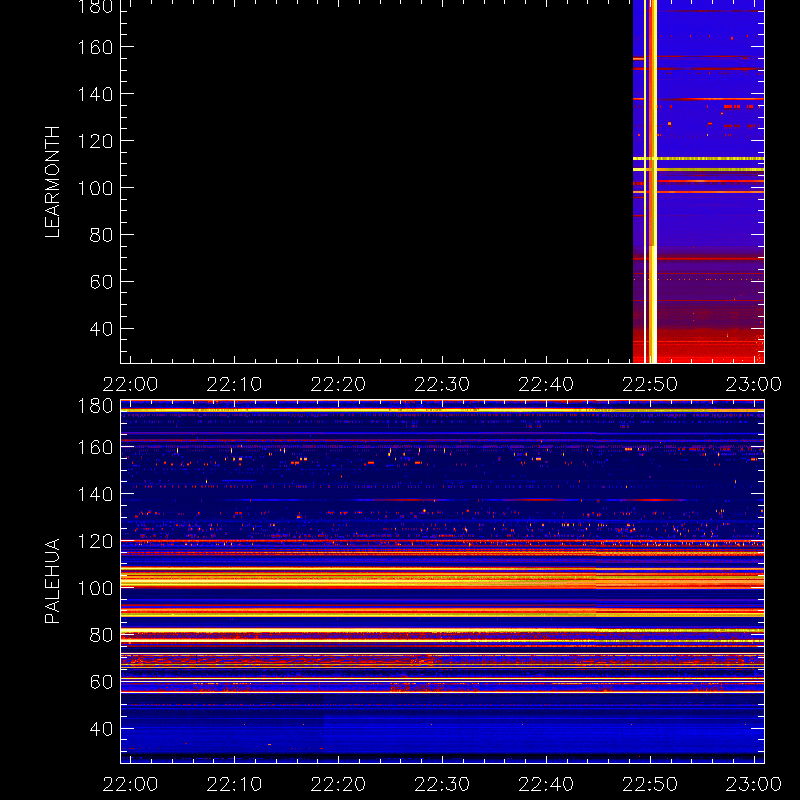Click 22:20 under the Palehua plot
This screenshot has width=800, height=800.
pos(338,784)
